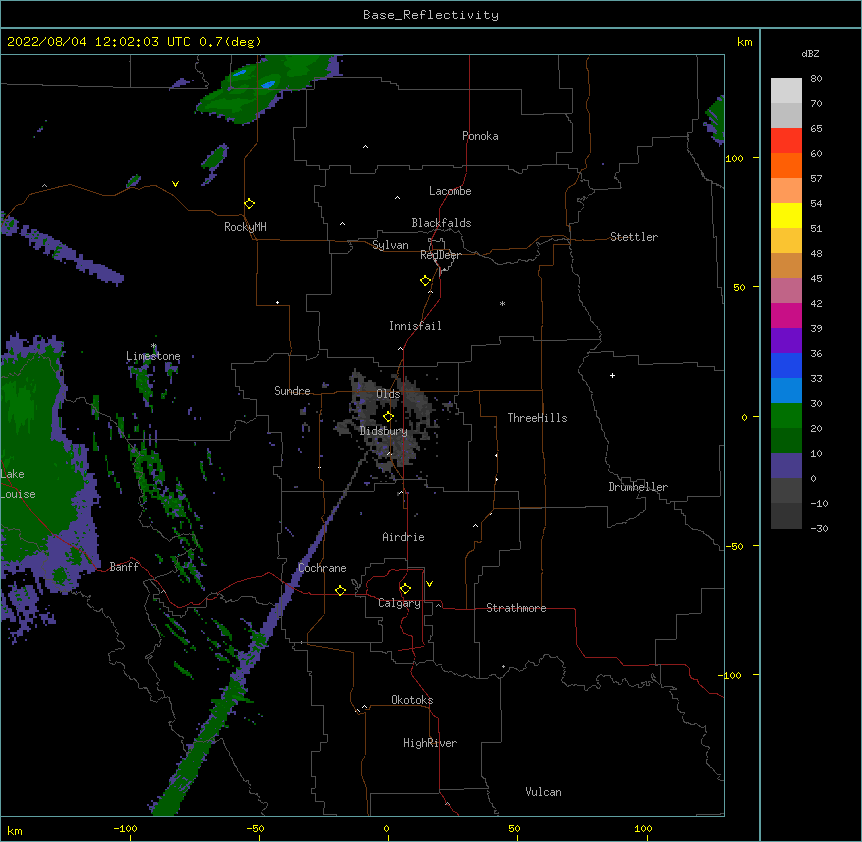Click the RockyMH label
The image size is (862, 842).
click(245, 227)
